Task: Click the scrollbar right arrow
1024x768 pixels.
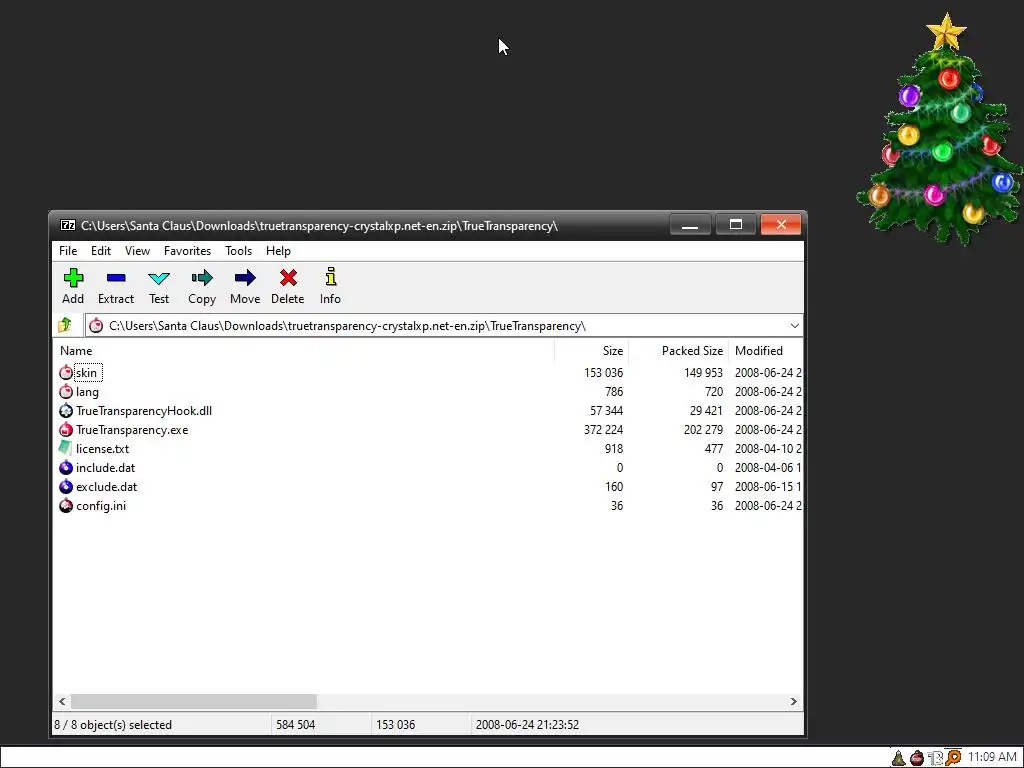Action: 793,701
